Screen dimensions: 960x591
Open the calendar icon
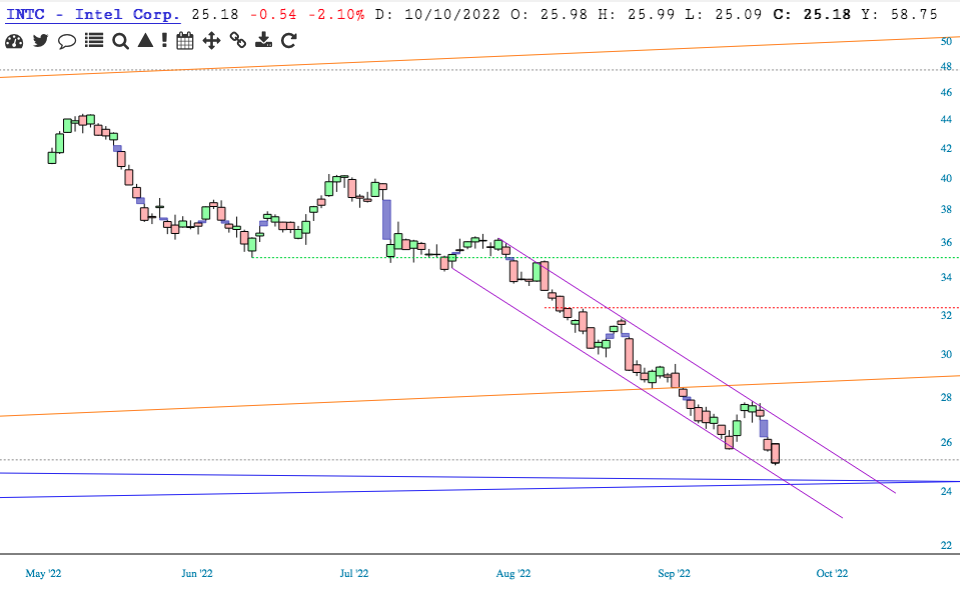(x=185, y=41)
